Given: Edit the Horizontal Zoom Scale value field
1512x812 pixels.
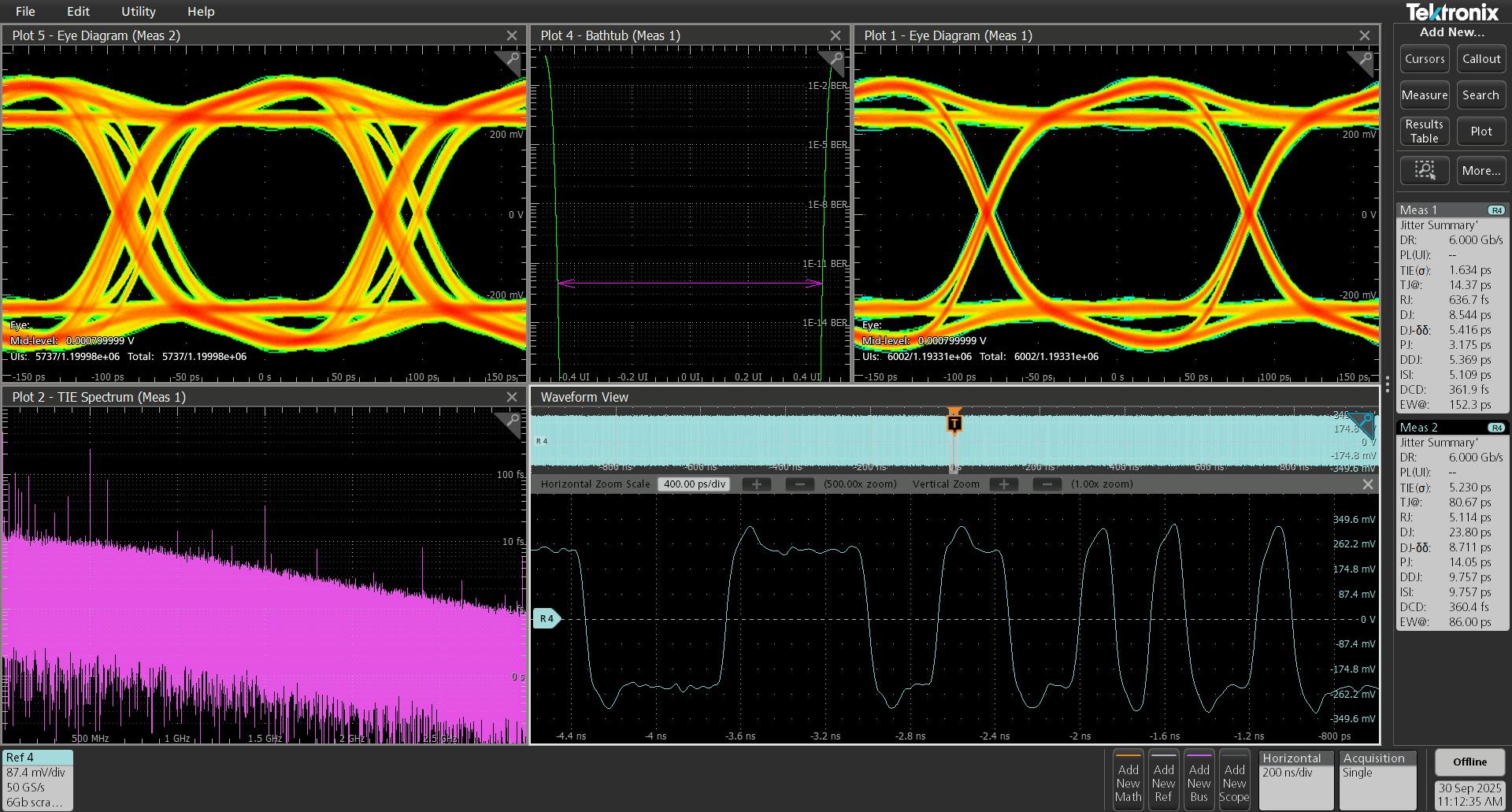Looking at the screenshot, I should 693,484.
